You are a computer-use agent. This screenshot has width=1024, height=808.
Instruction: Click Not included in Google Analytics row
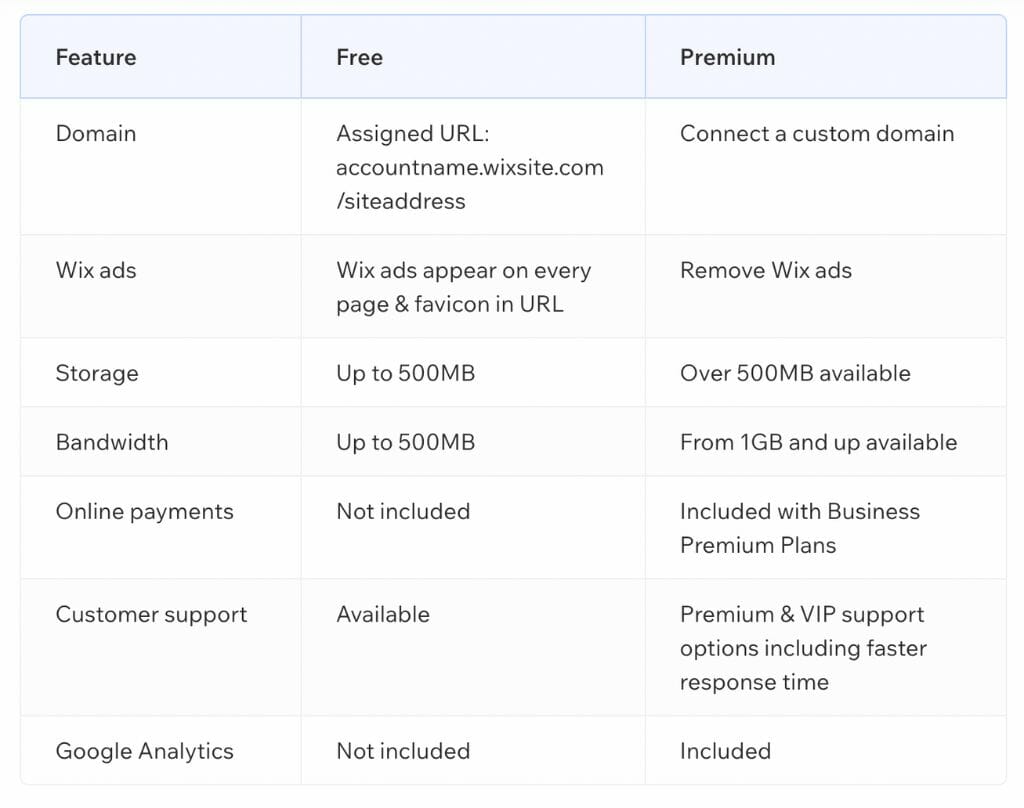tap(403, 751)
